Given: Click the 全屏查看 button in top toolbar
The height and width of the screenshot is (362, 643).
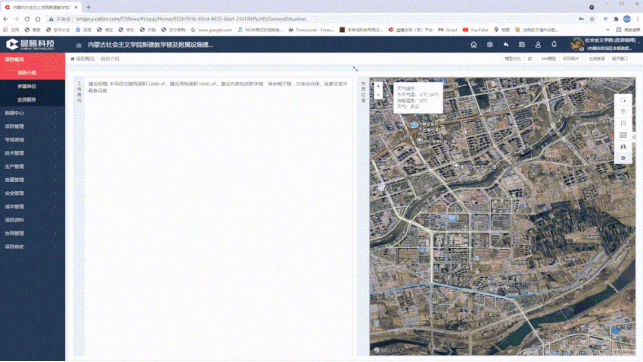Looking at the screenshot, I should [x=597, y=59].
